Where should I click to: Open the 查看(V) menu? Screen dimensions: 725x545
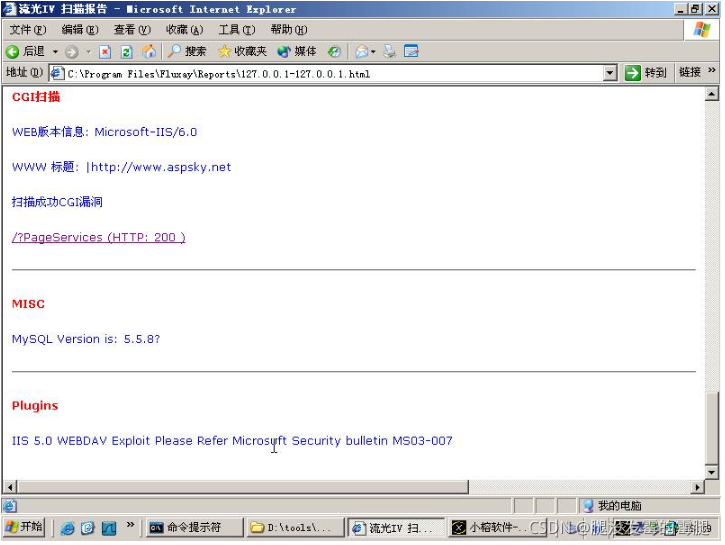click(x=132, y=30)
